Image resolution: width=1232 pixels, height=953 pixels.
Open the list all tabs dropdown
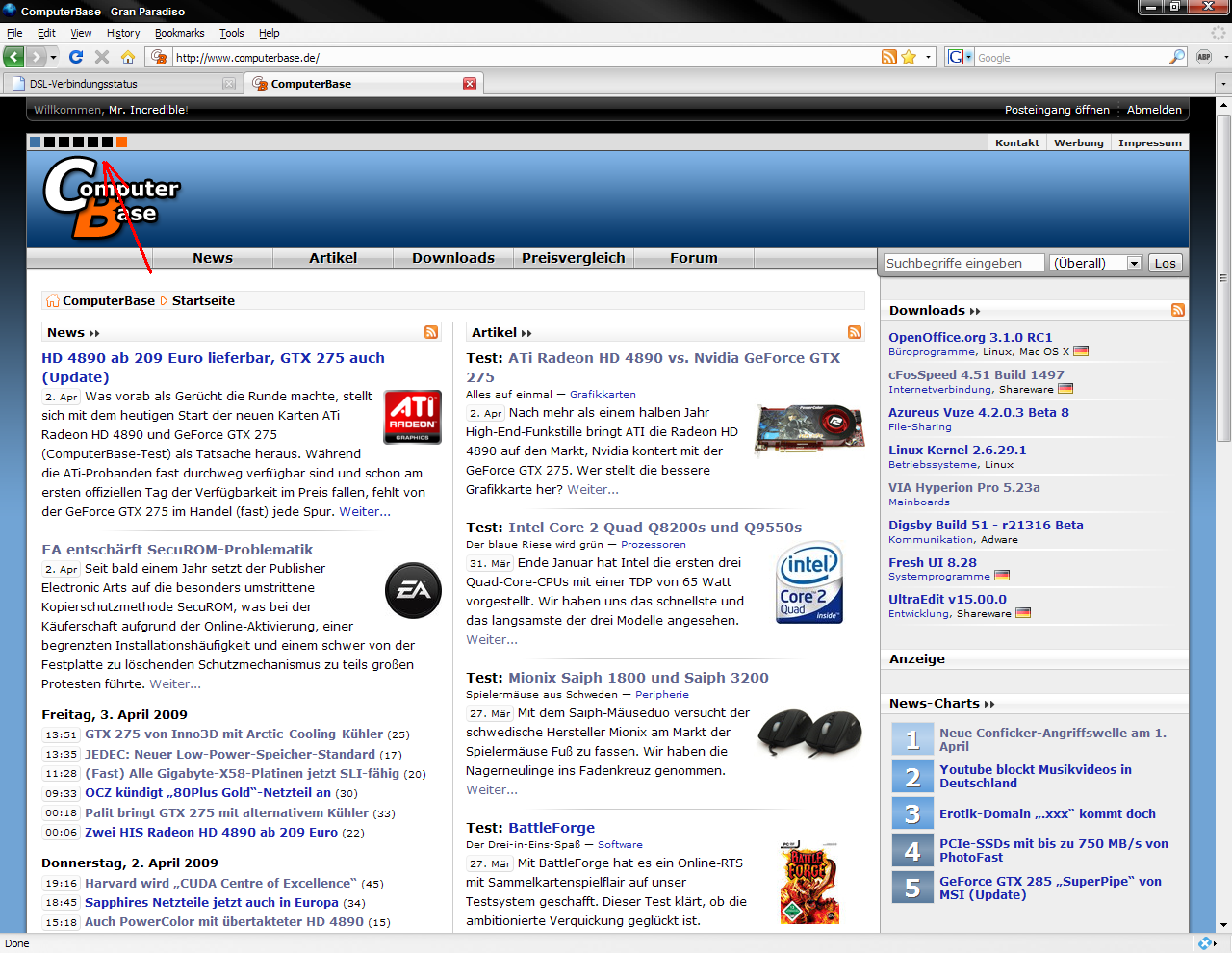click(1223, 84)
